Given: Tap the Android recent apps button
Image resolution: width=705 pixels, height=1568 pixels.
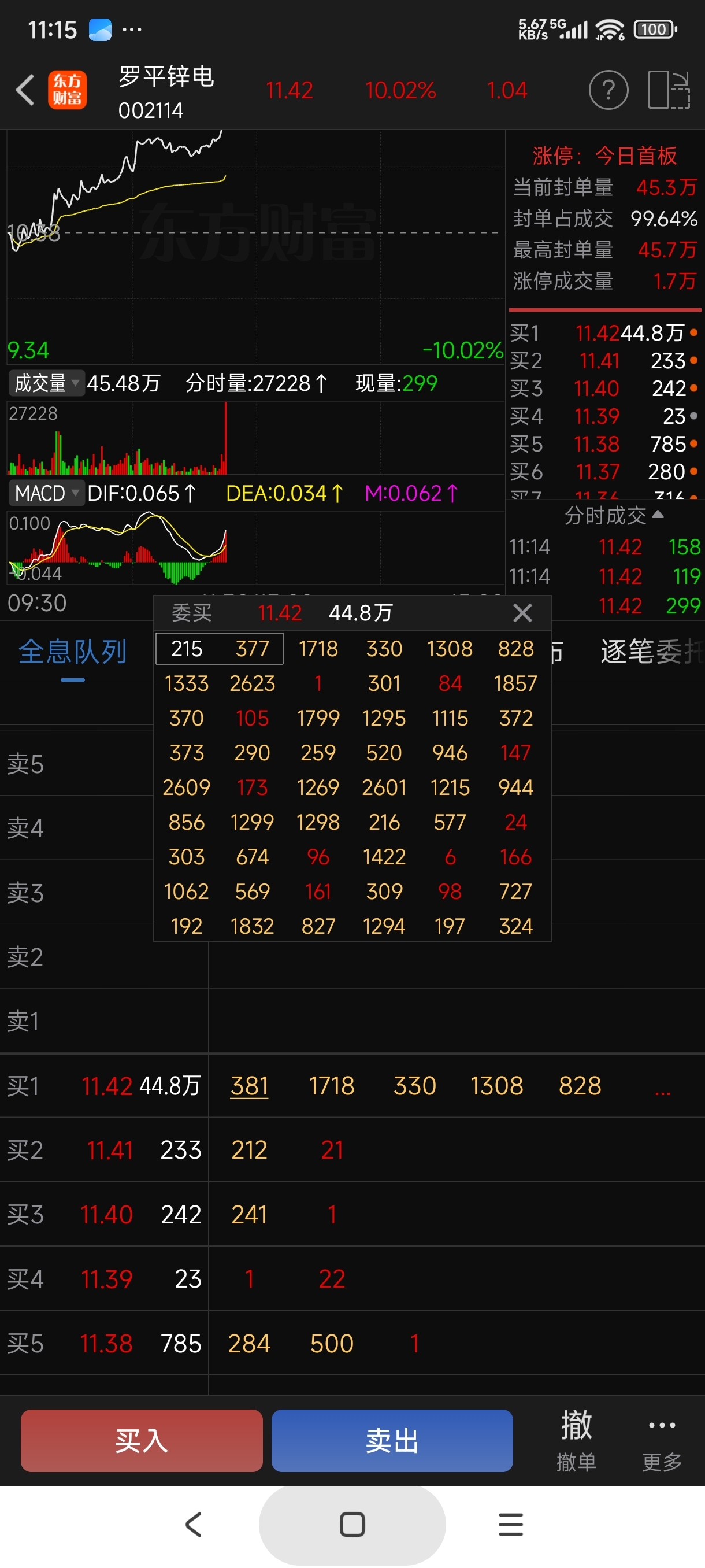Looking at the screenshot, I should click(x=511, y=1524).
